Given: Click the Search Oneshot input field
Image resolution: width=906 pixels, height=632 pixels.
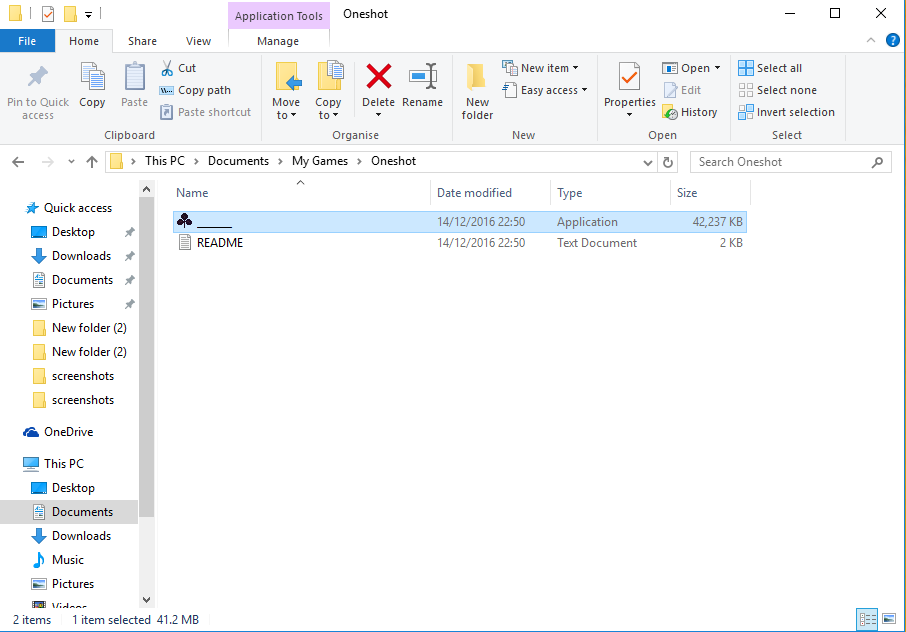Looking at the screenshot, I should 780,162.
